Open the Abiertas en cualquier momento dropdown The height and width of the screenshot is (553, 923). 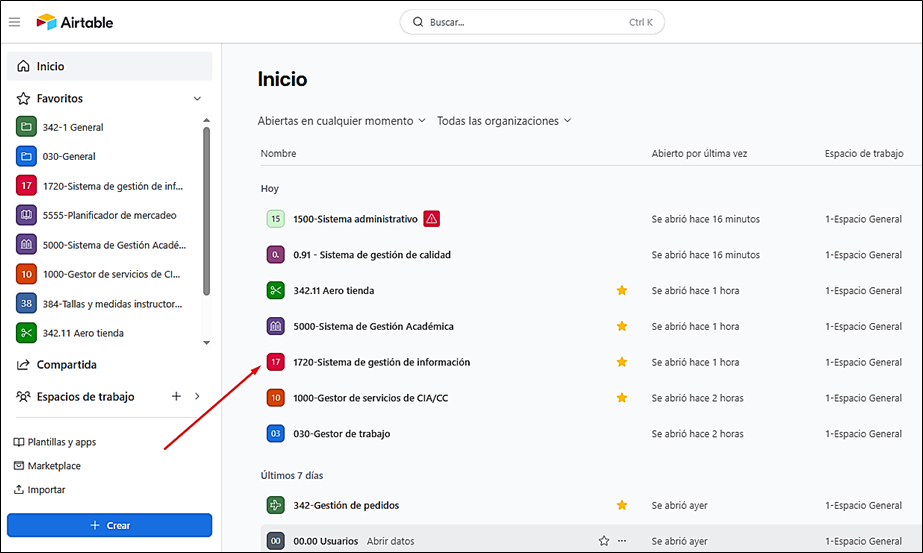pos(341,121)
